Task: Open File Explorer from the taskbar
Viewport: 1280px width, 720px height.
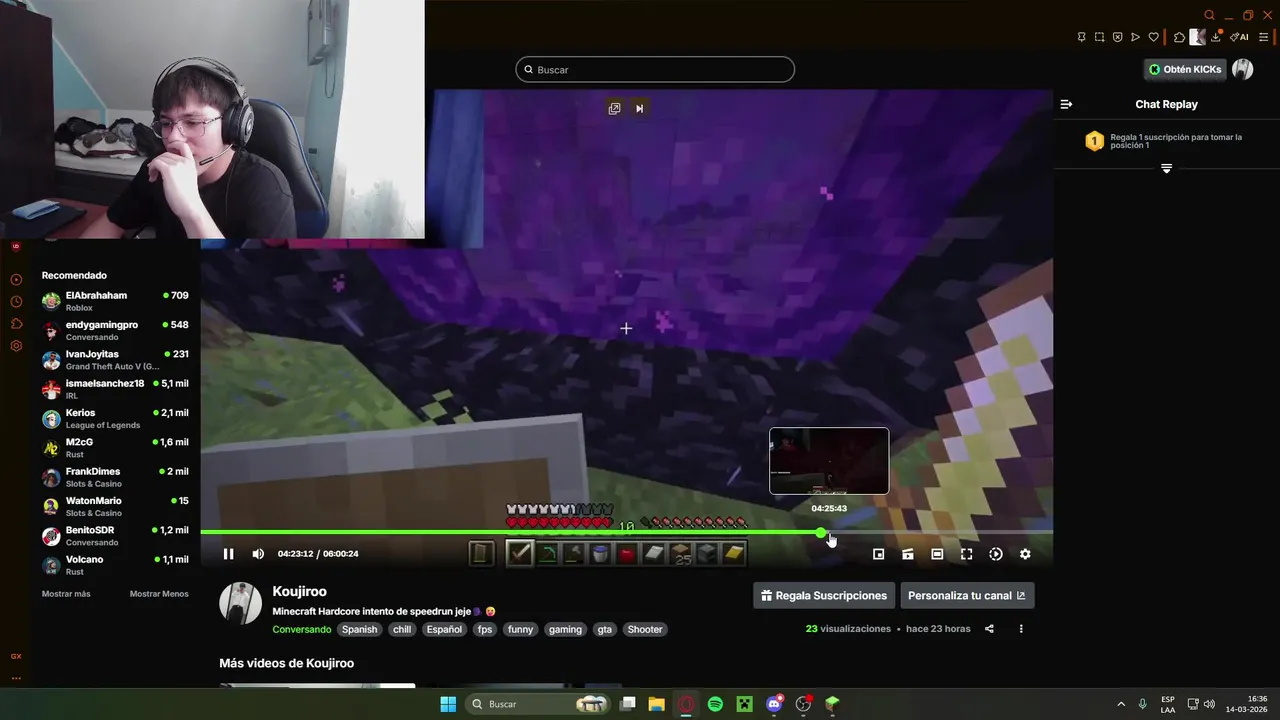Action: [656, 704]
